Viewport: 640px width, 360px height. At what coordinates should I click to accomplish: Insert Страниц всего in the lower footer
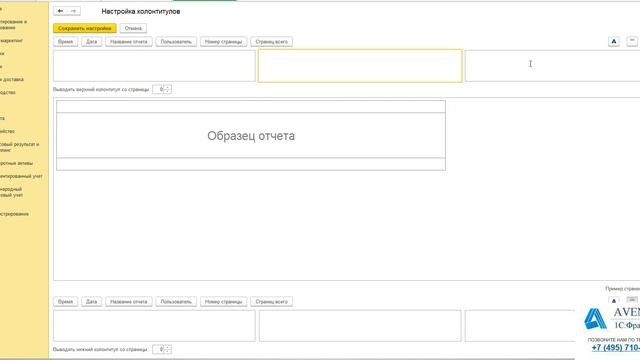pos(271,302)
